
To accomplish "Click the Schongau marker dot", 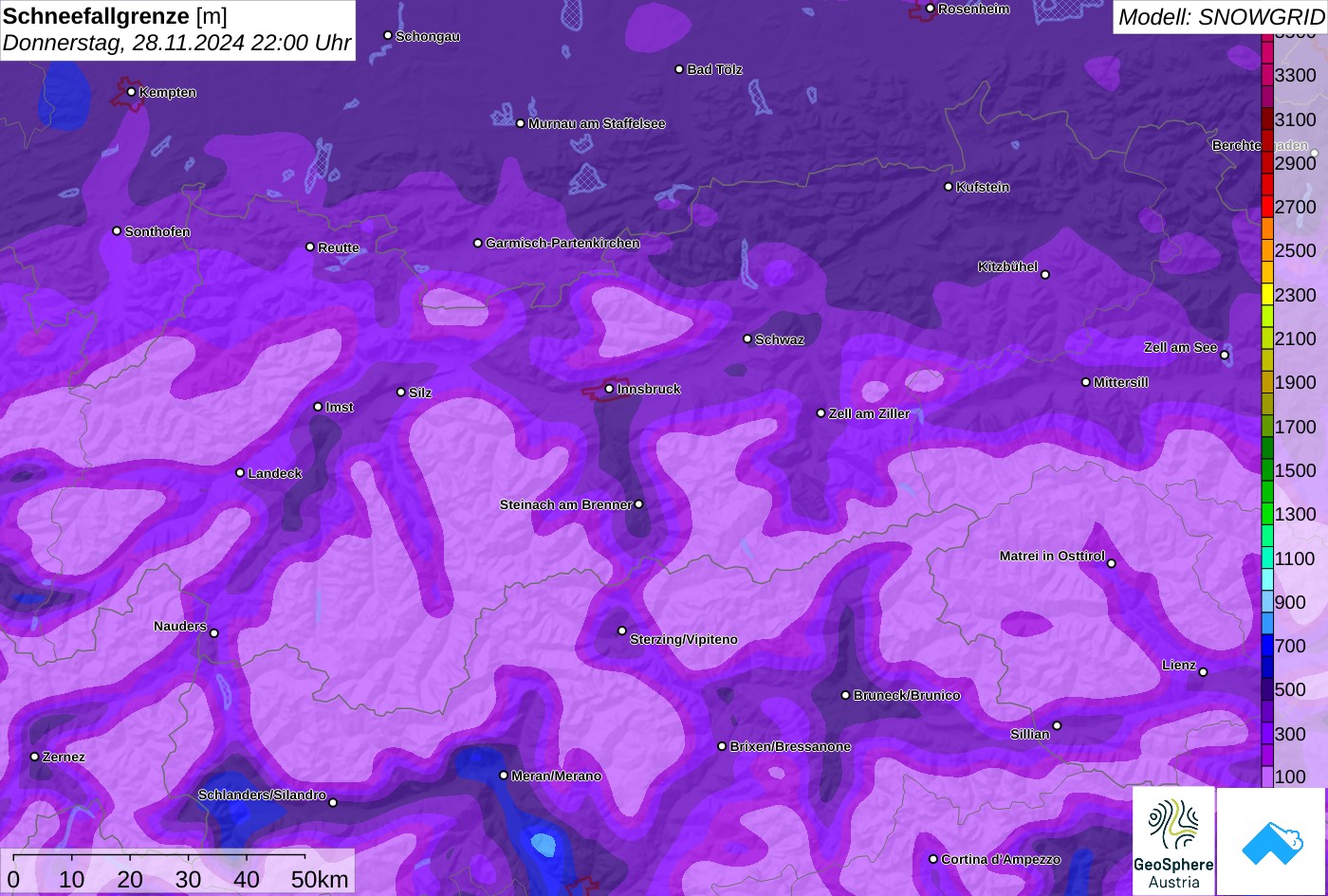I will [x=388, y=35].
